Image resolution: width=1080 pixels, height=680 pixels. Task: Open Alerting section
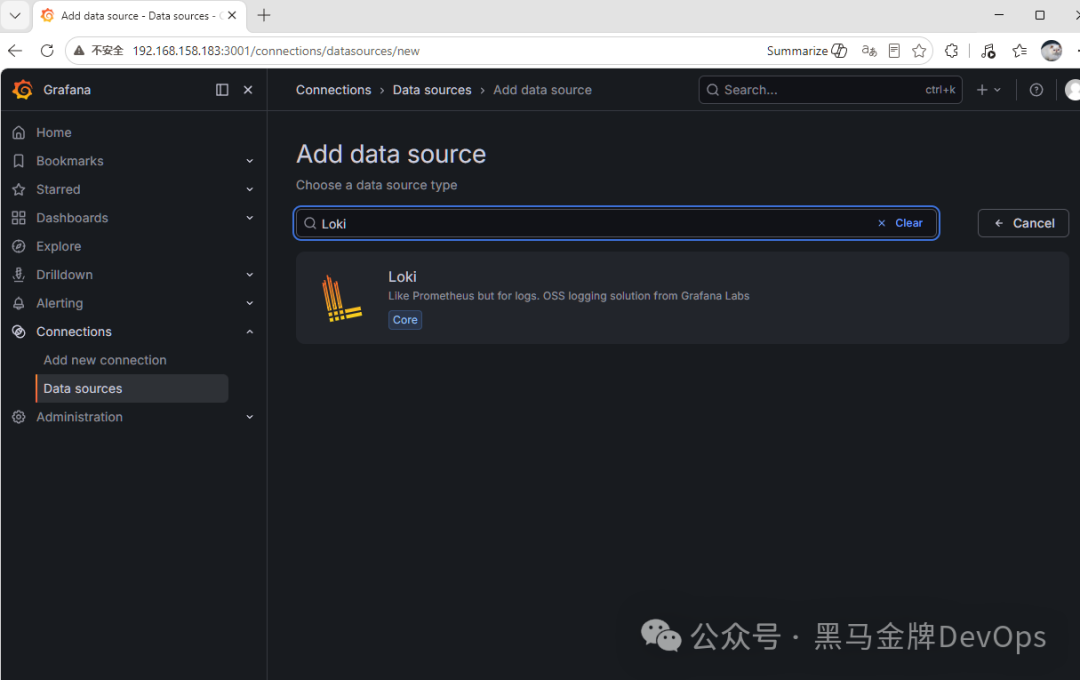(x=59, y=303)
